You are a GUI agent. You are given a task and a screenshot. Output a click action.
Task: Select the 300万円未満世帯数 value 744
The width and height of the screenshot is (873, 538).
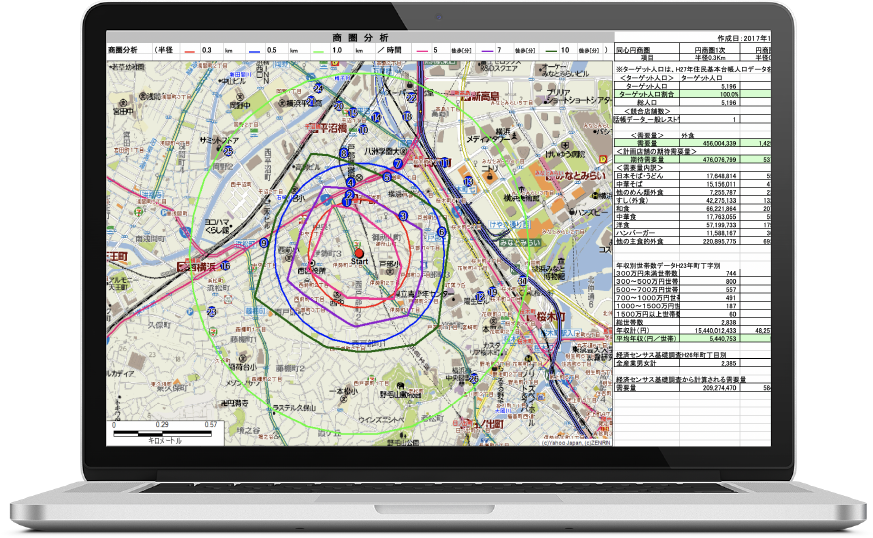click(x=710, y=273)
